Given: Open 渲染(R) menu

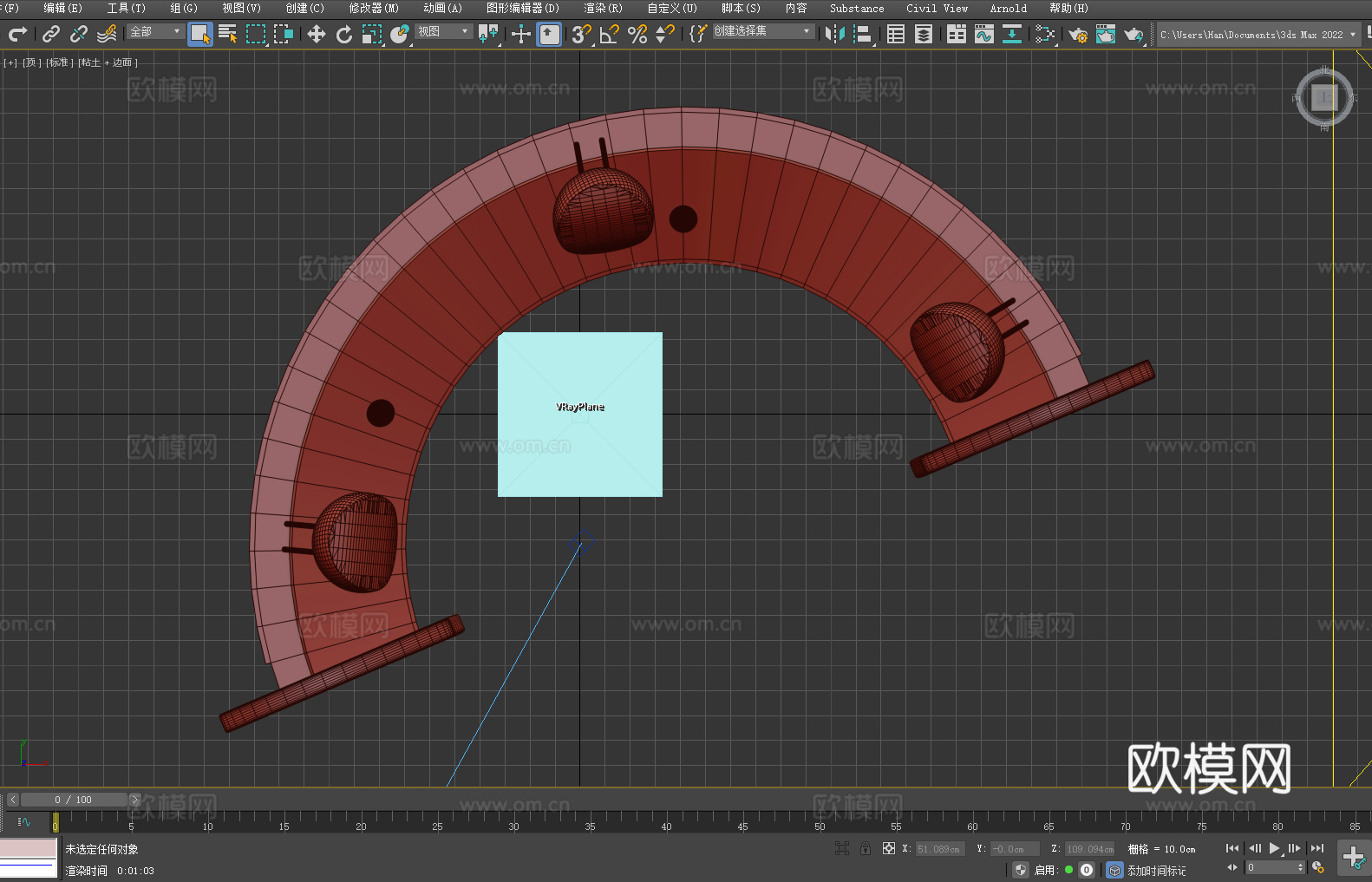Looking at the screenshot, I should click(x=603, y=8).
